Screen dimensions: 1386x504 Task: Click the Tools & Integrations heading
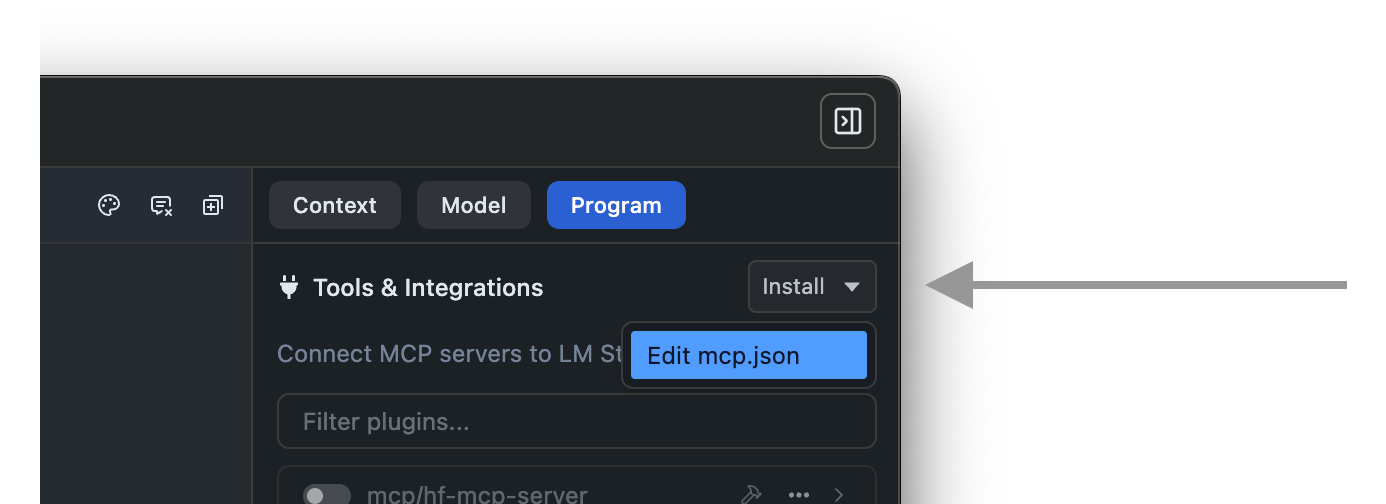point(428,288)
